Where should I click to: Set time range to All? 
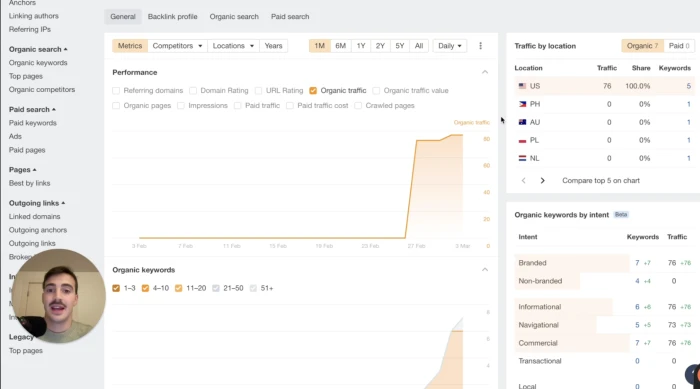click(419, 46)
